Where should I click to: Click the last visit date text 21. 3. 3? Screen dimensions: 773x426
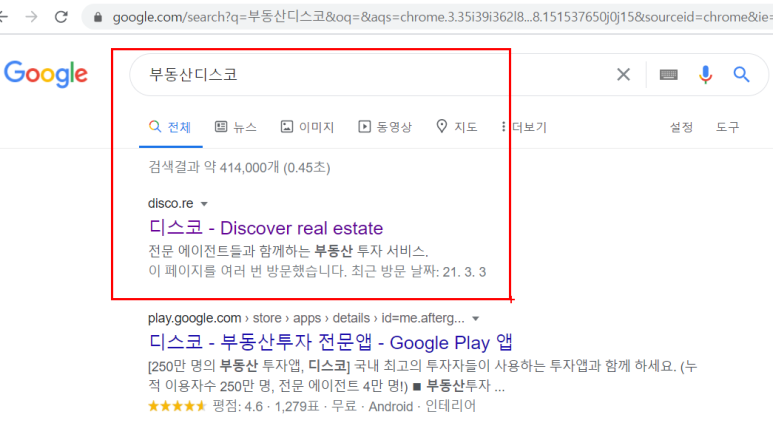(x=464, y=272)
